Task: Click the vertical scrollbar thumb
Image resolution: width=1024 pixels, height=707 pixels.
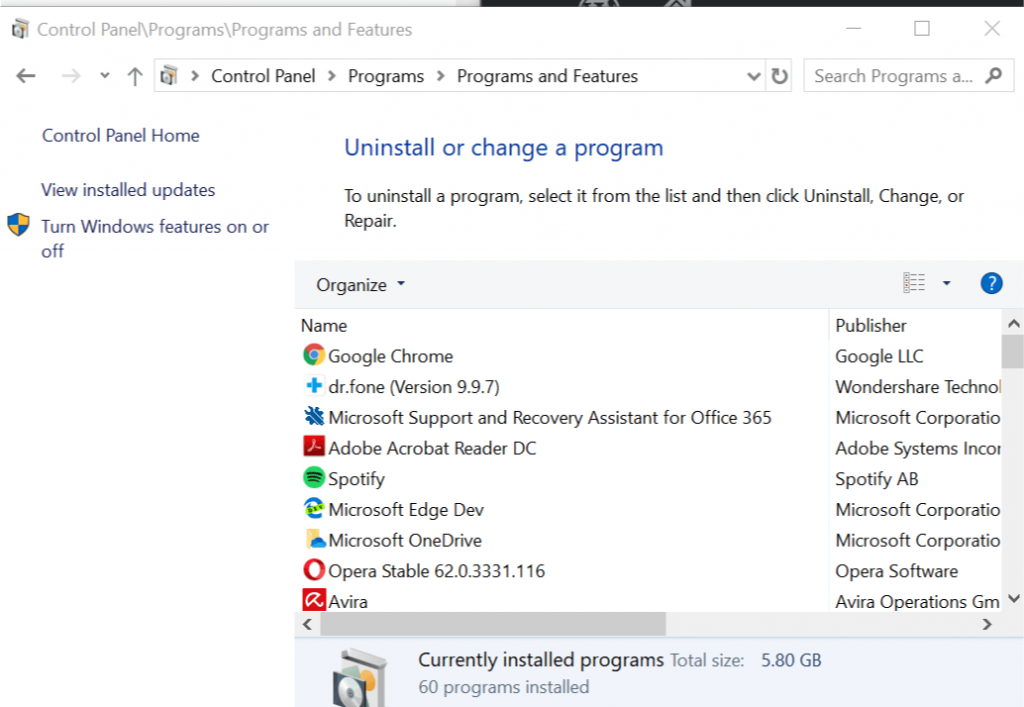Action: pyautogui.click(x=1012, y=352)
